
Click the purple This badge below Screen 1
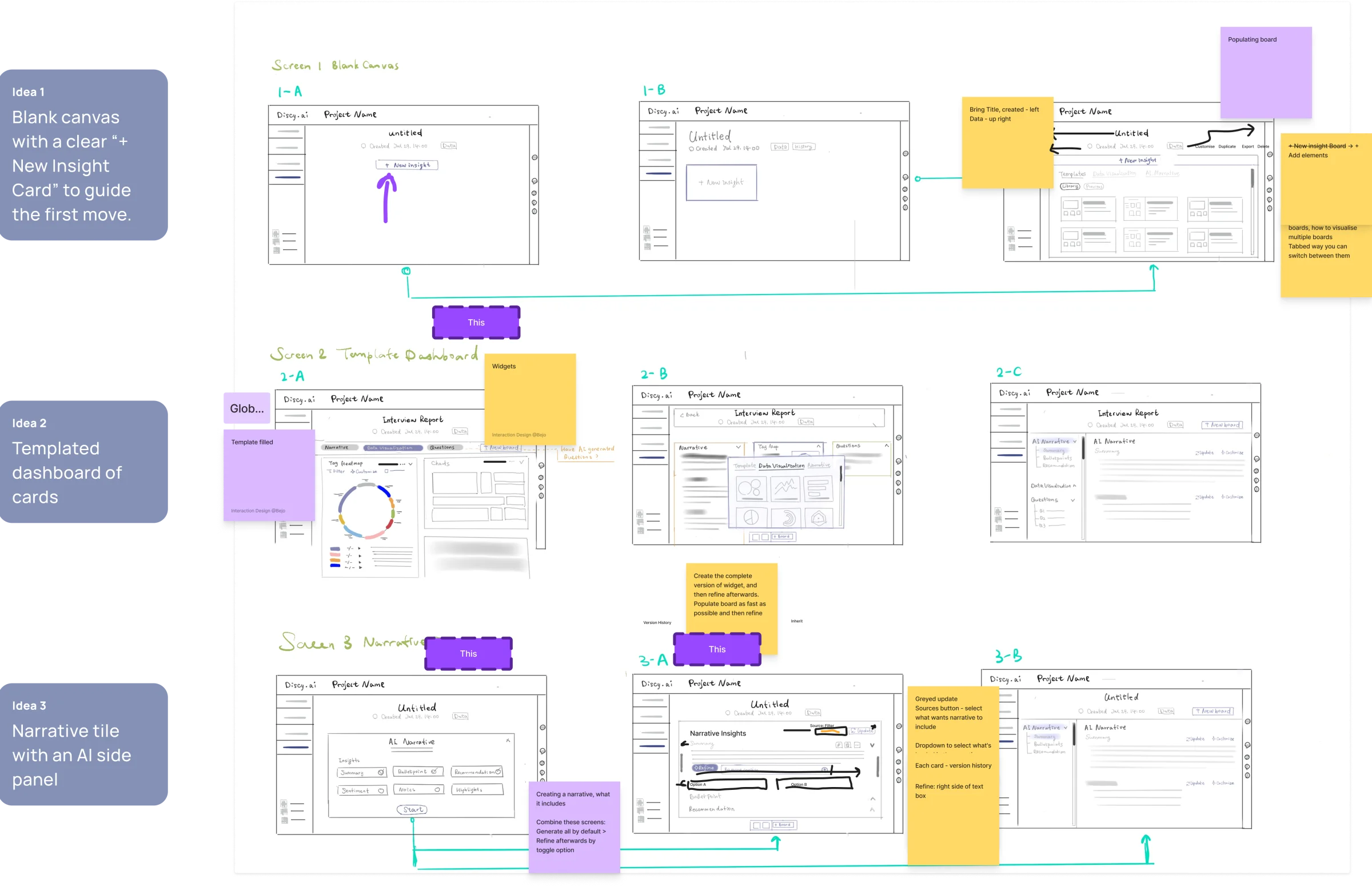[476, 322]
